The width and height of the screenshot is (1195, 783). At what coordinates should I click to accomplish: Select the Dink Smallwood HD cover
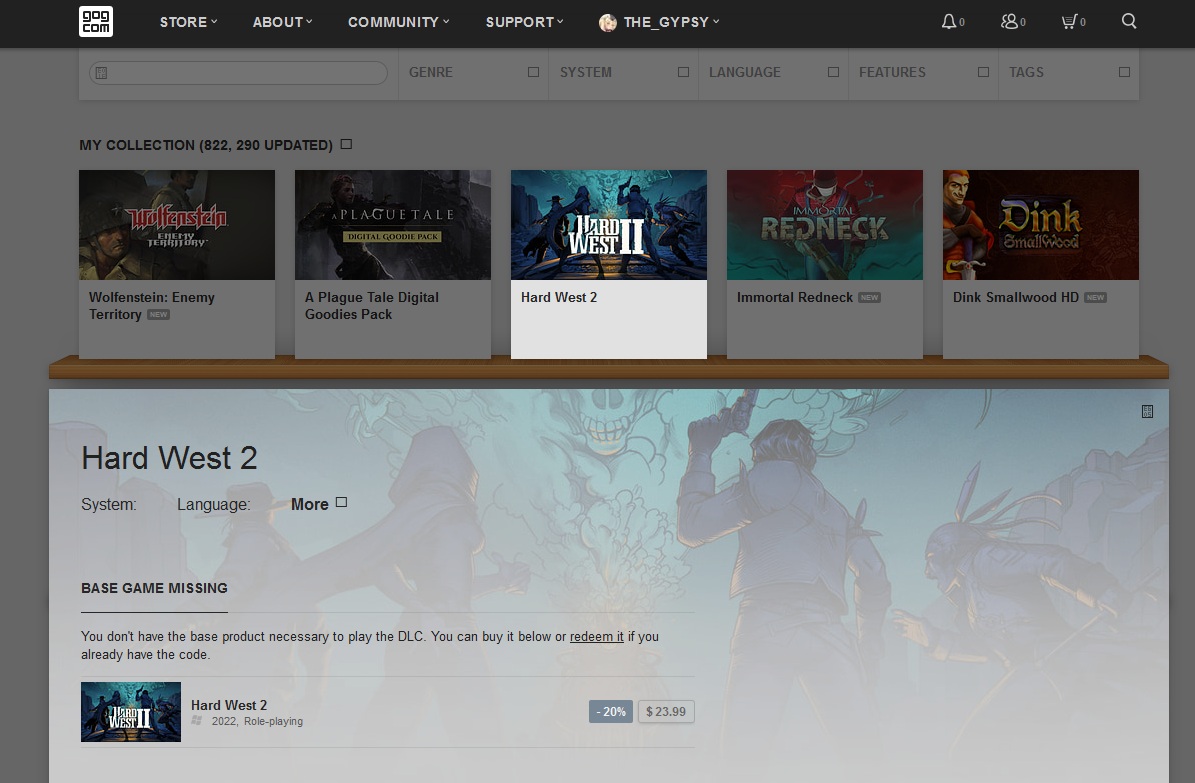[1041, 225]
